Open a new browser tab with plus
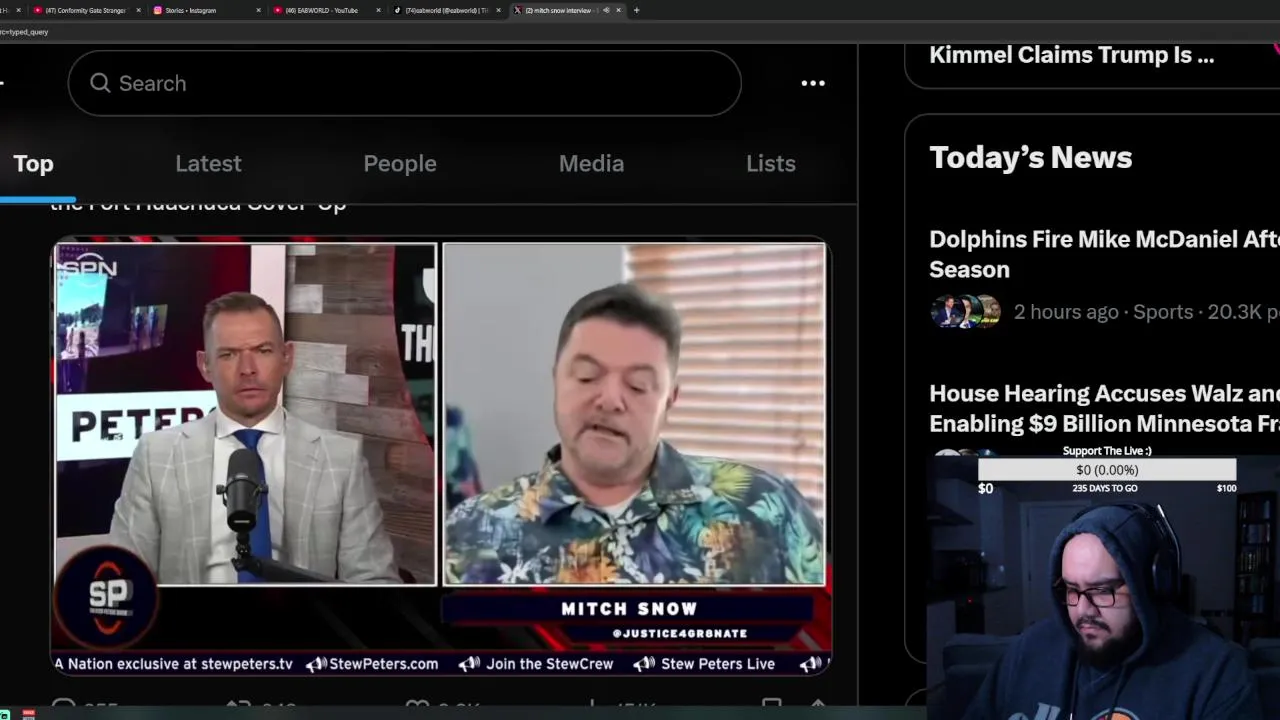This screenshot has width=1280, height=720. [636, 10]
